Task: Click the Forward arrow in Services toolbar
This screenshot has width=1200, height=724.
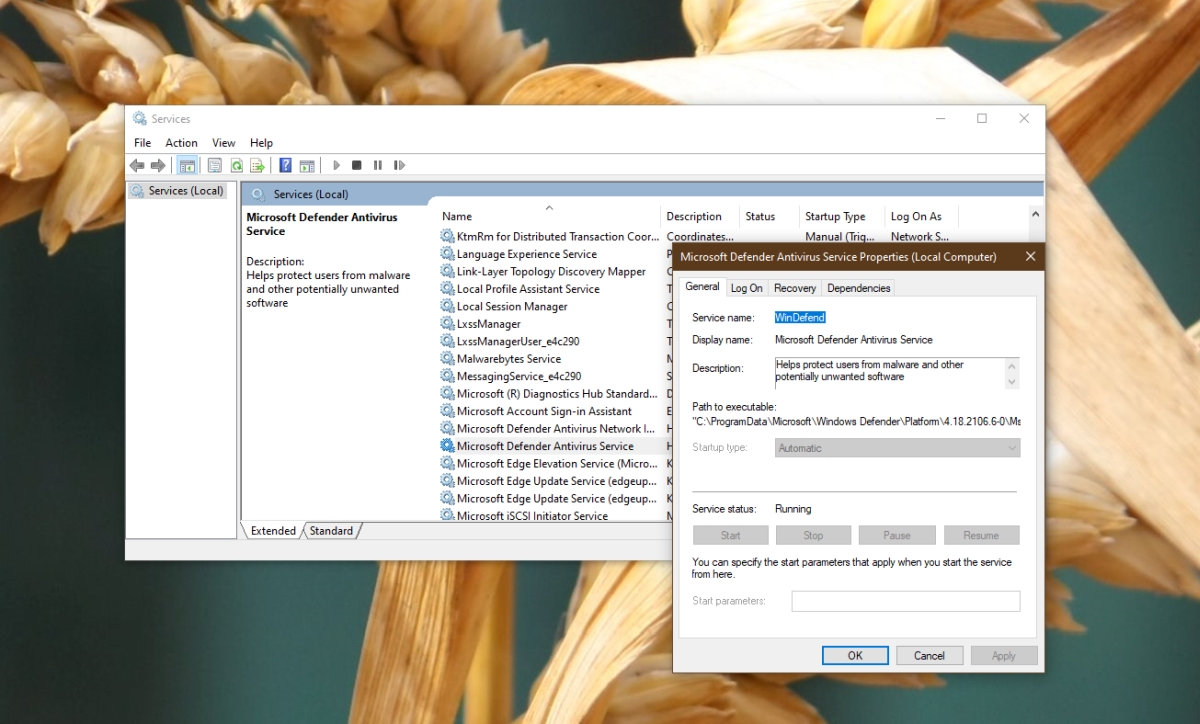Action: 157,165
